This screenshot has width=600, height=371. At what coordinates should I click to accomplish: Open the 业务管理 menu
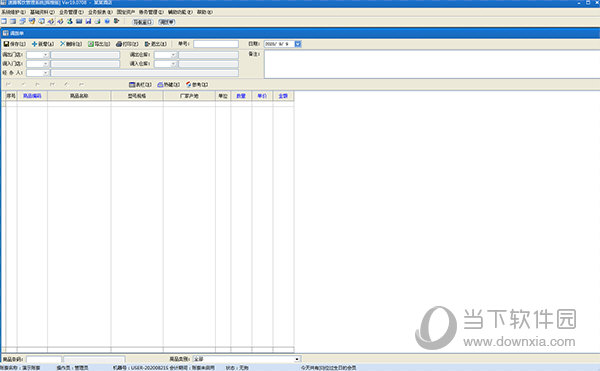pos(71,12)
